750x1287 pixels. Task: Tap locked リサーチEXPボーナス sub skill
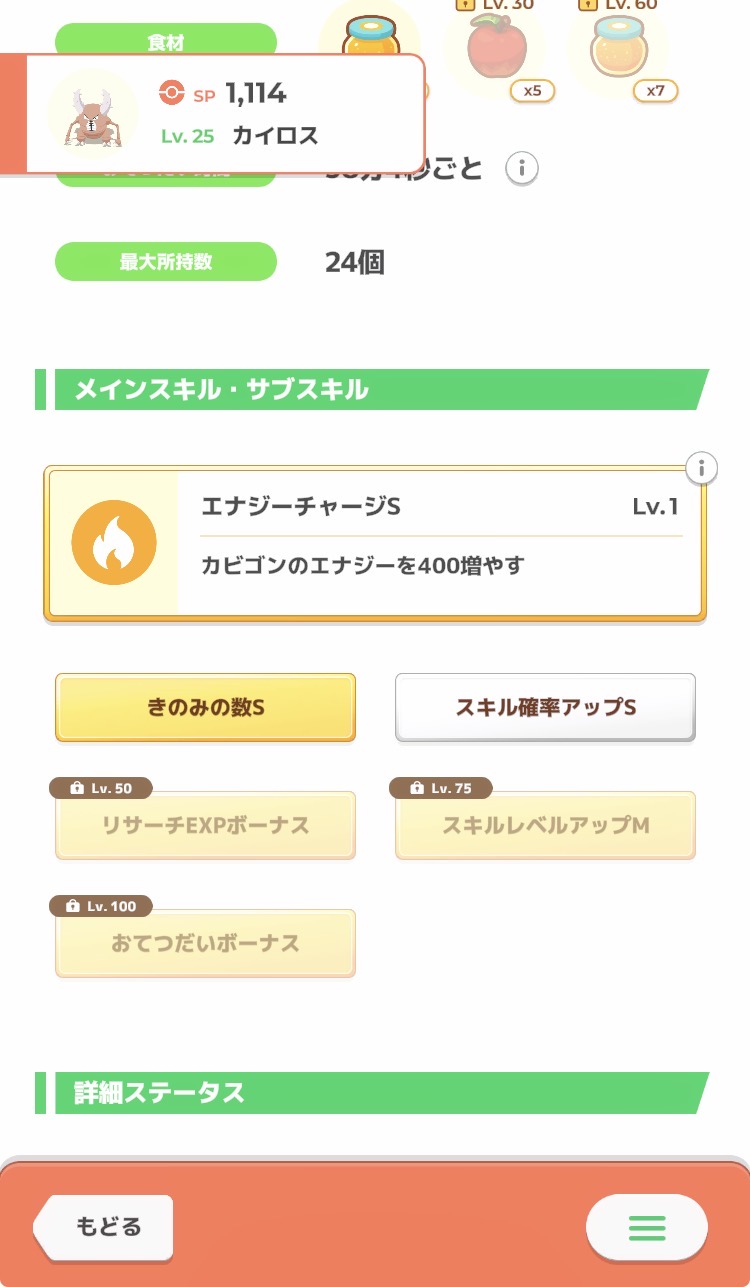coord(205,827)
